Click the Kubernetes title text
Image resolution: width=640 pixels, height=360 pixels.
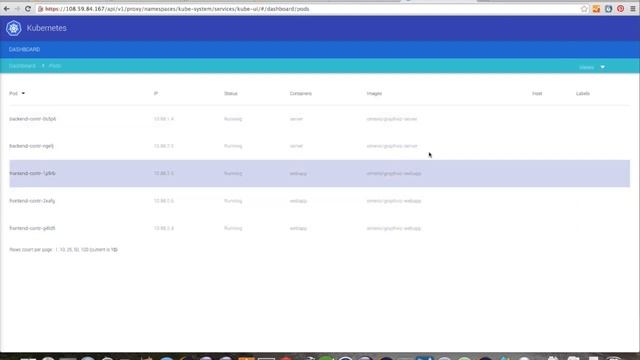(x=47, y=28)
